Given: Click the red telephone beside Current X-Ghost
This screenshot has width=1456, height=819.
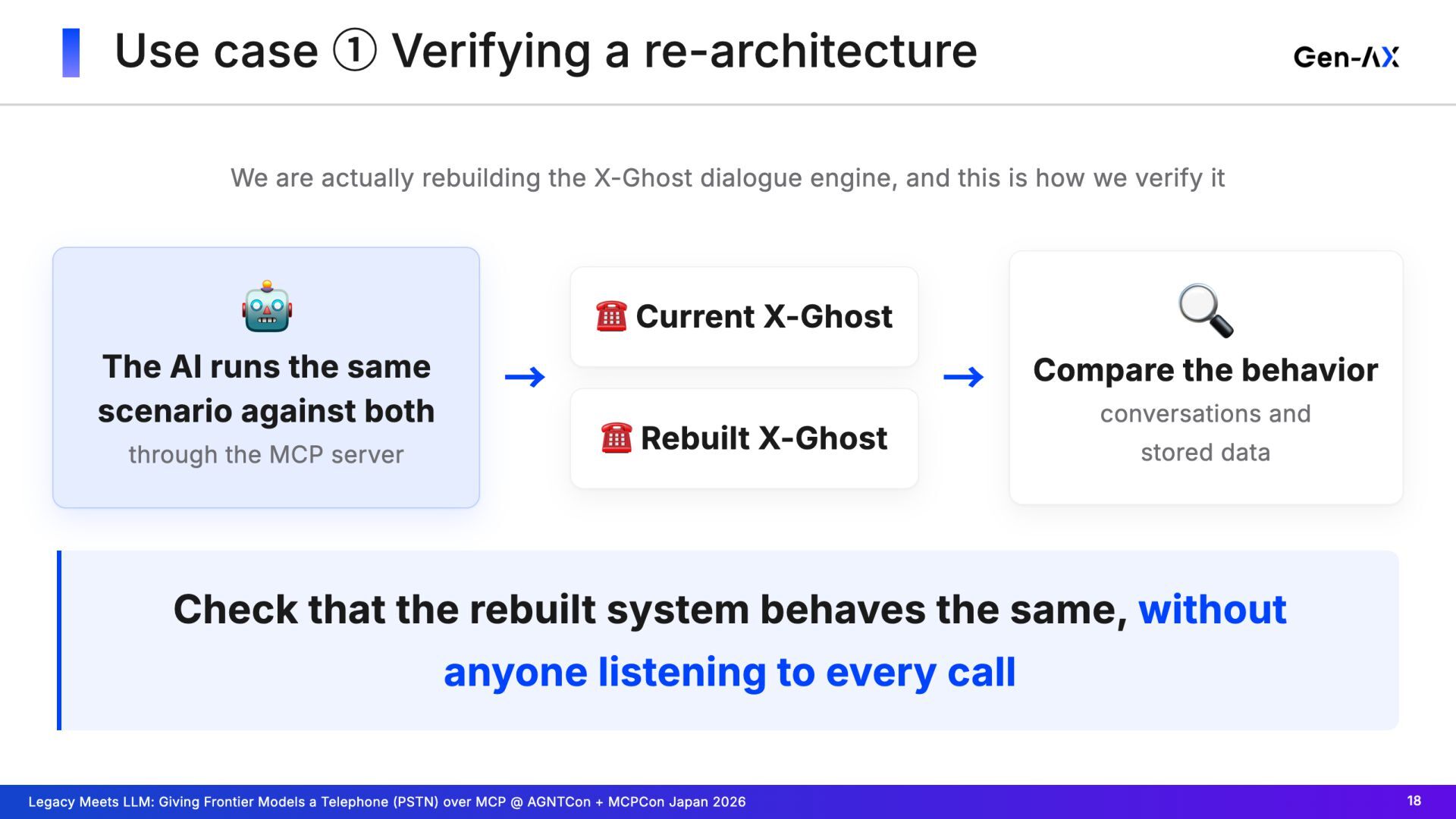Looking at the screenshot, I should 611,316.
